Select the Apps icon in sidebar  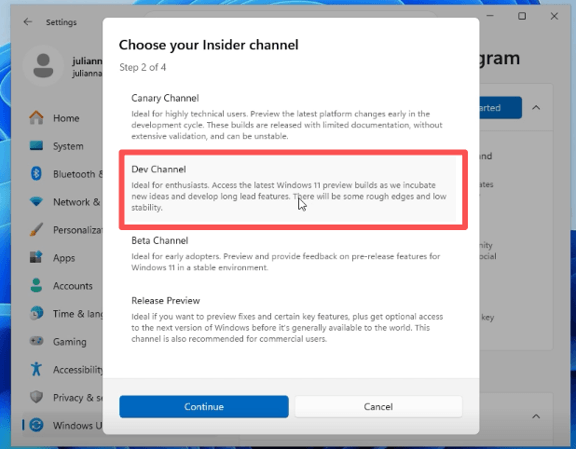pyautogui.click(x=36, y=257)
